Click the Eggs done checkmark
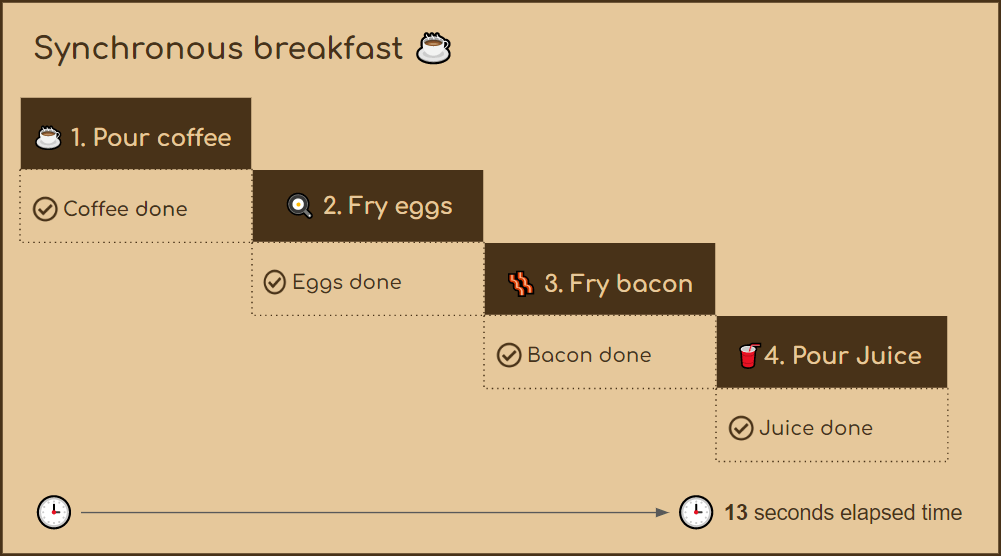 click(x=275, y=282)
